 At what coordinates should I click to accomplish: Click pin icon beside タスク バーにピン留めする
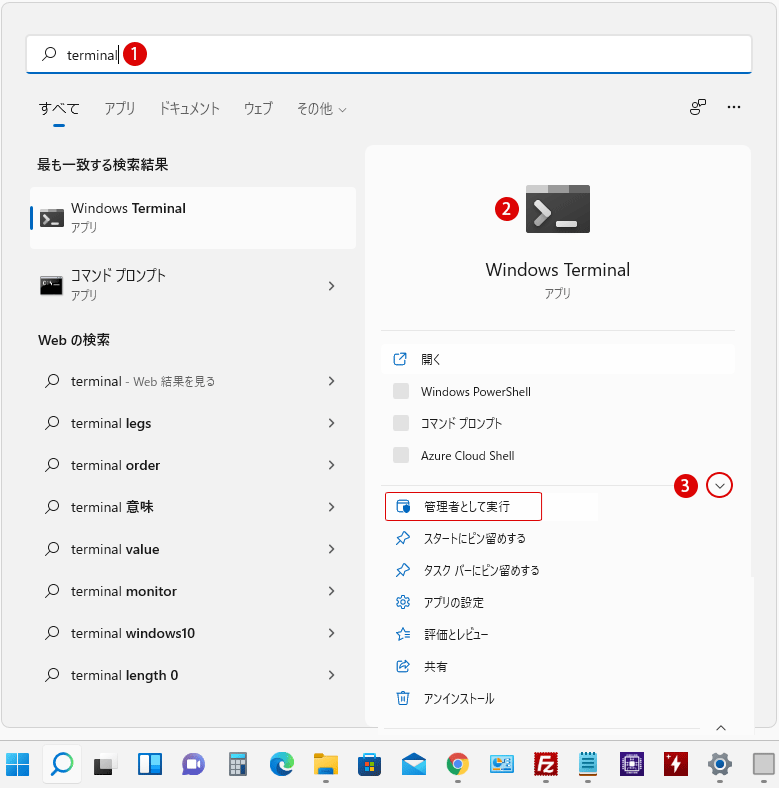[x=403, y=570]
